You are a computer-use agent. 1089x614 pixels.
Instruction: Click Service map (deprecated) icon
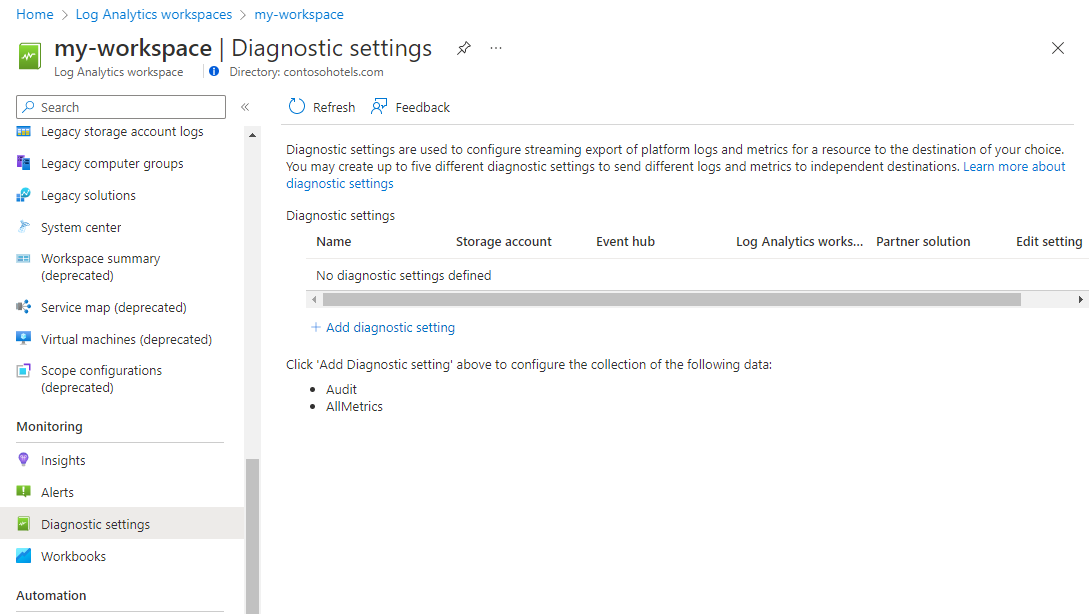pos(24,306)
